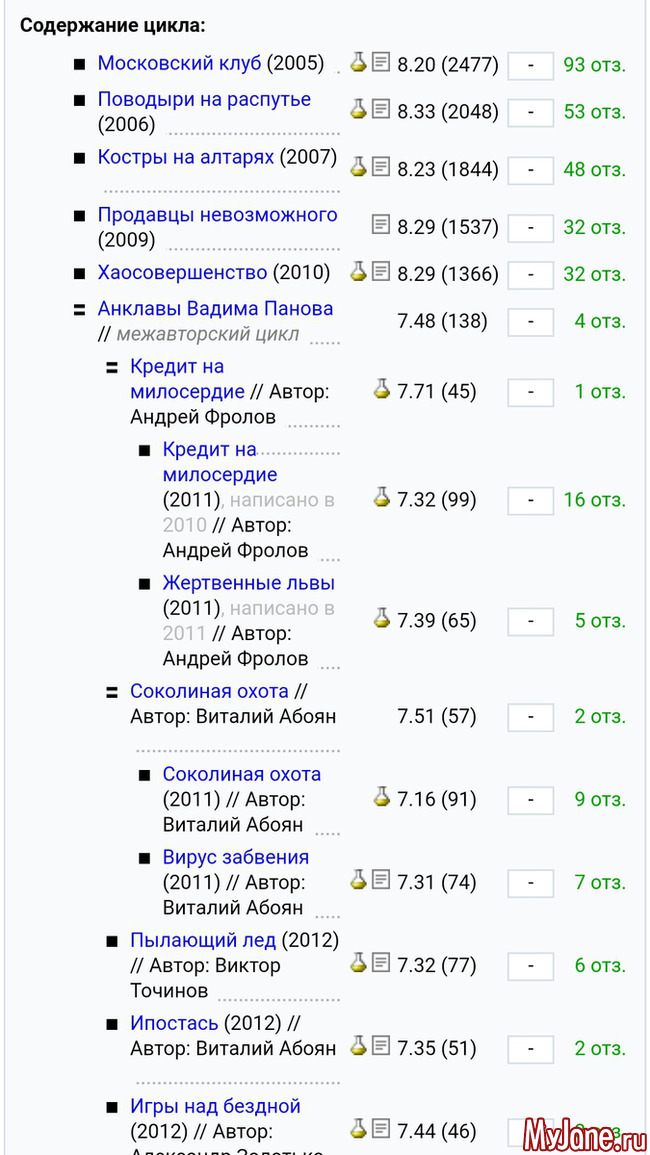Collapse the Анклавы Вадима Панова cycle
The width and height of the screenshot is (650, 1155).
pos(80,310)
